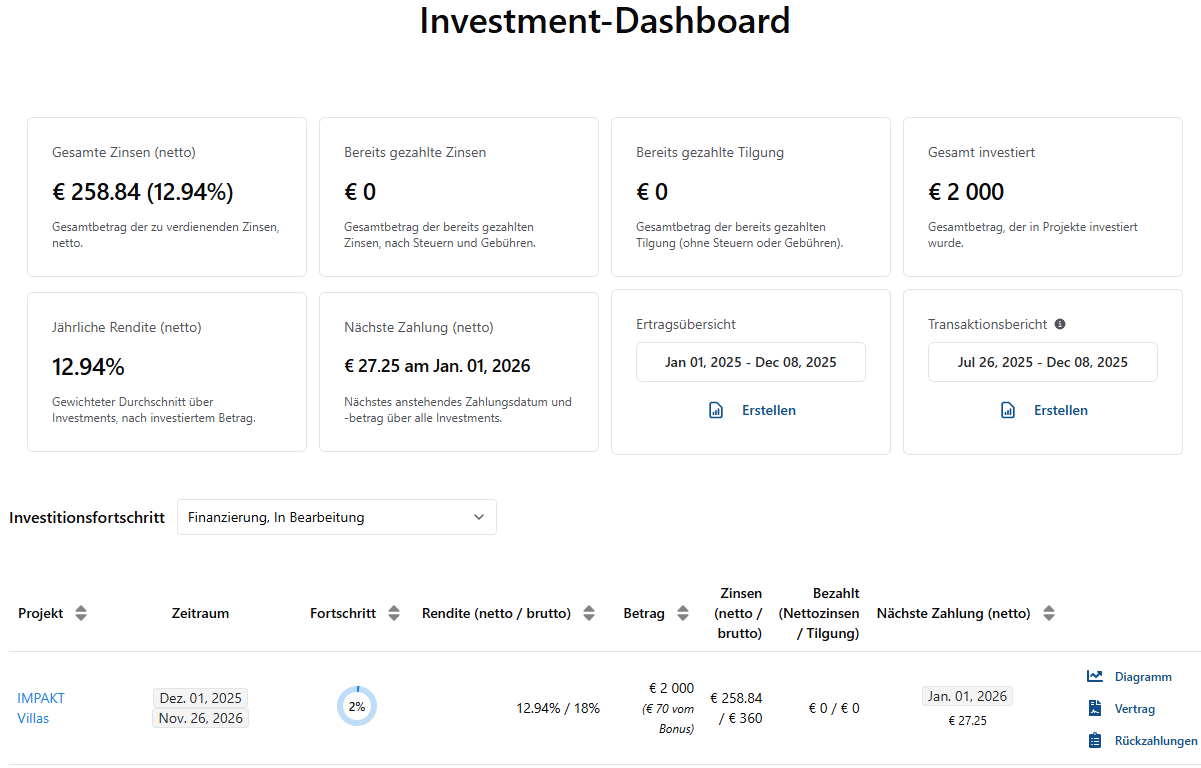Sort table by Projekt column
Screen dimensions: 1201x768
click(81, 613)
